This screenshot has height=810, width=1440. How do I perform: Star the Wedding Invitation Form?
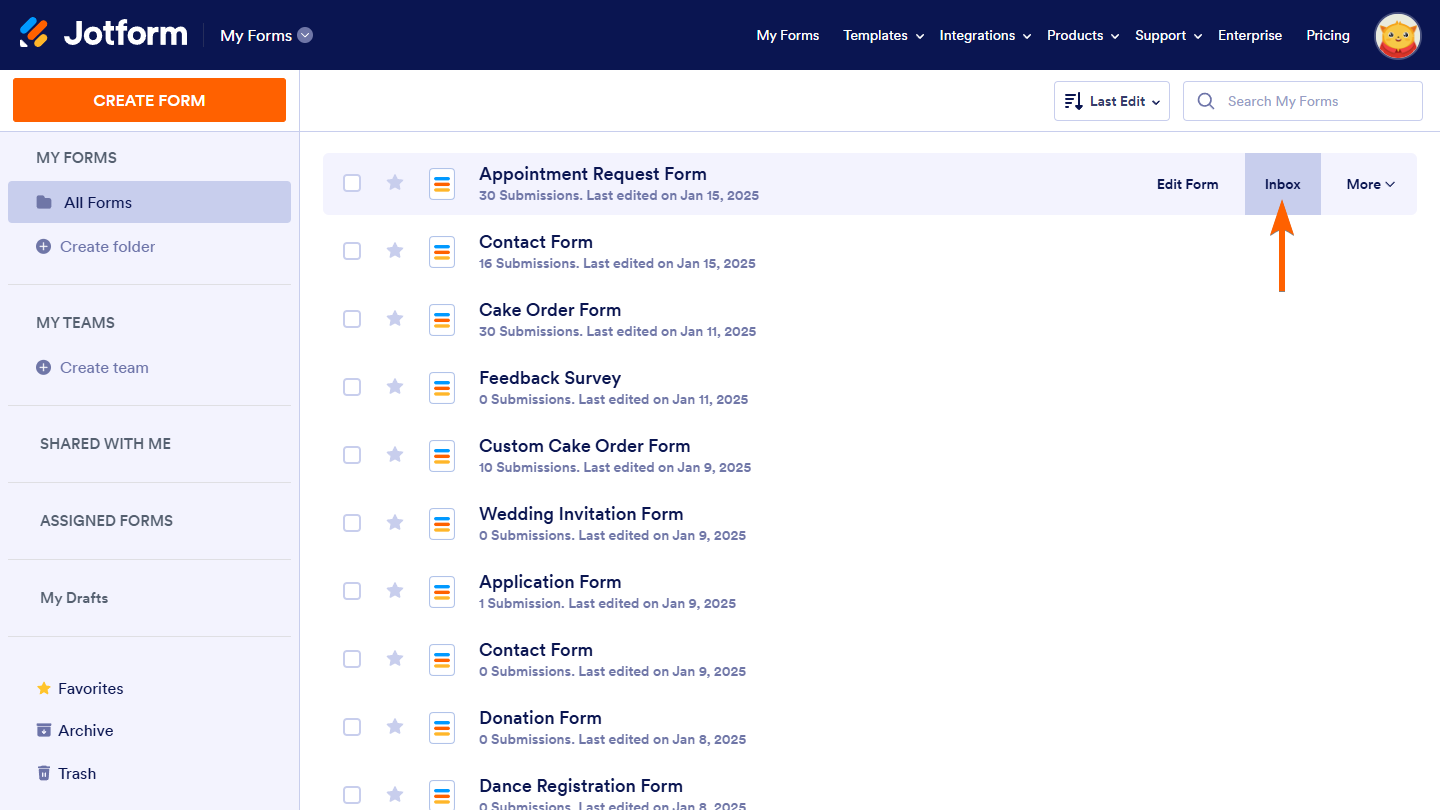(395, 522)
